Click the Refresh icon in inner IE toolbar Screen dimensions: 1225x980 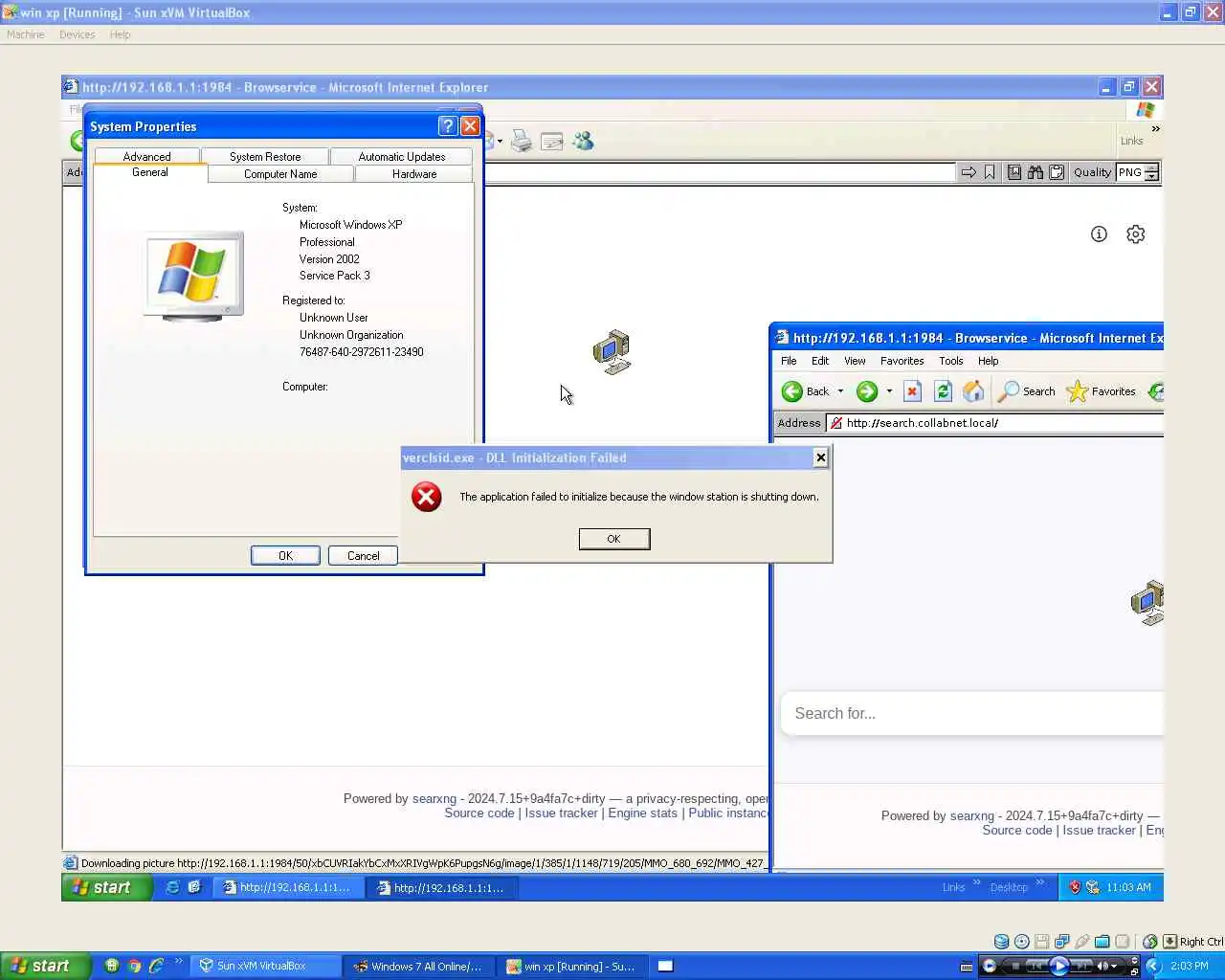(943, 391)
